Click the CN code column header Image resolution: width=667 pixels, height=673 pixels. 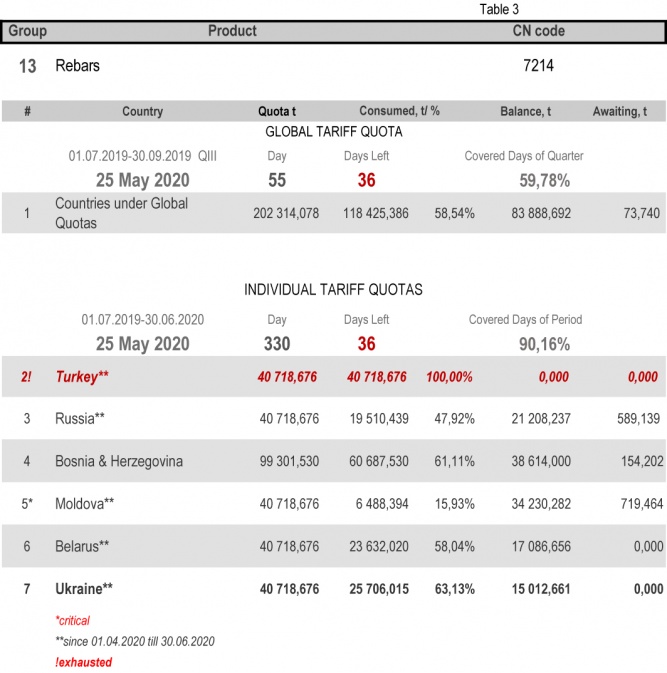tap(538, 31)
